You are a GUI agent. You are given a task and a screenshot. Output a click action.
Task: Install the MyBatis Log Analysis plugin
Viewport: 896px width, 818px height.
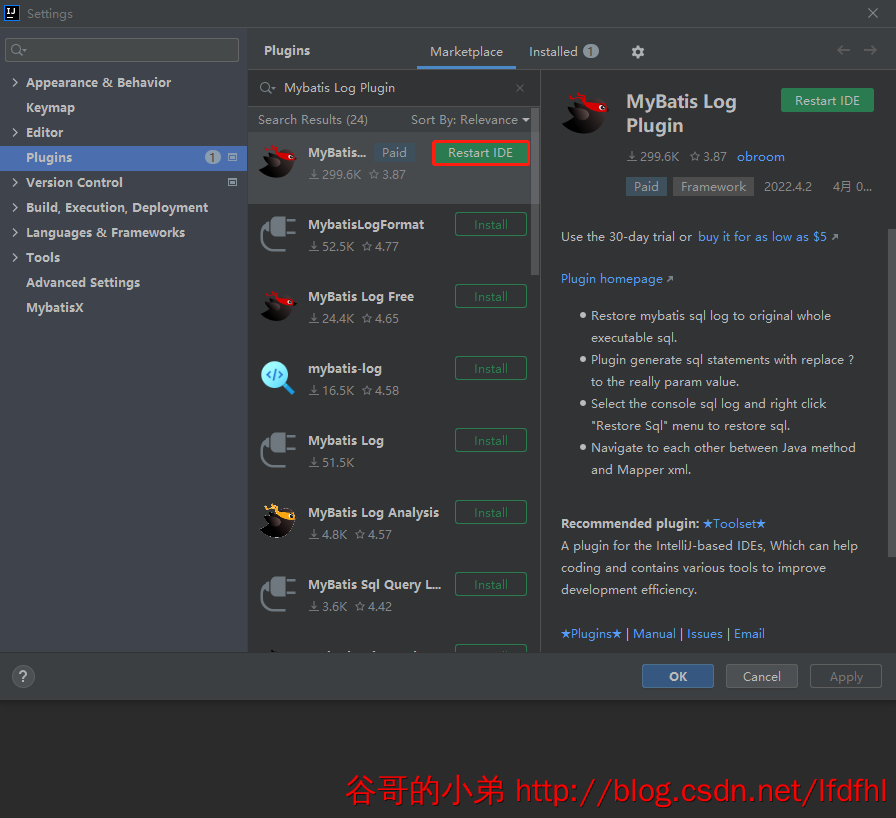[491, 512]
